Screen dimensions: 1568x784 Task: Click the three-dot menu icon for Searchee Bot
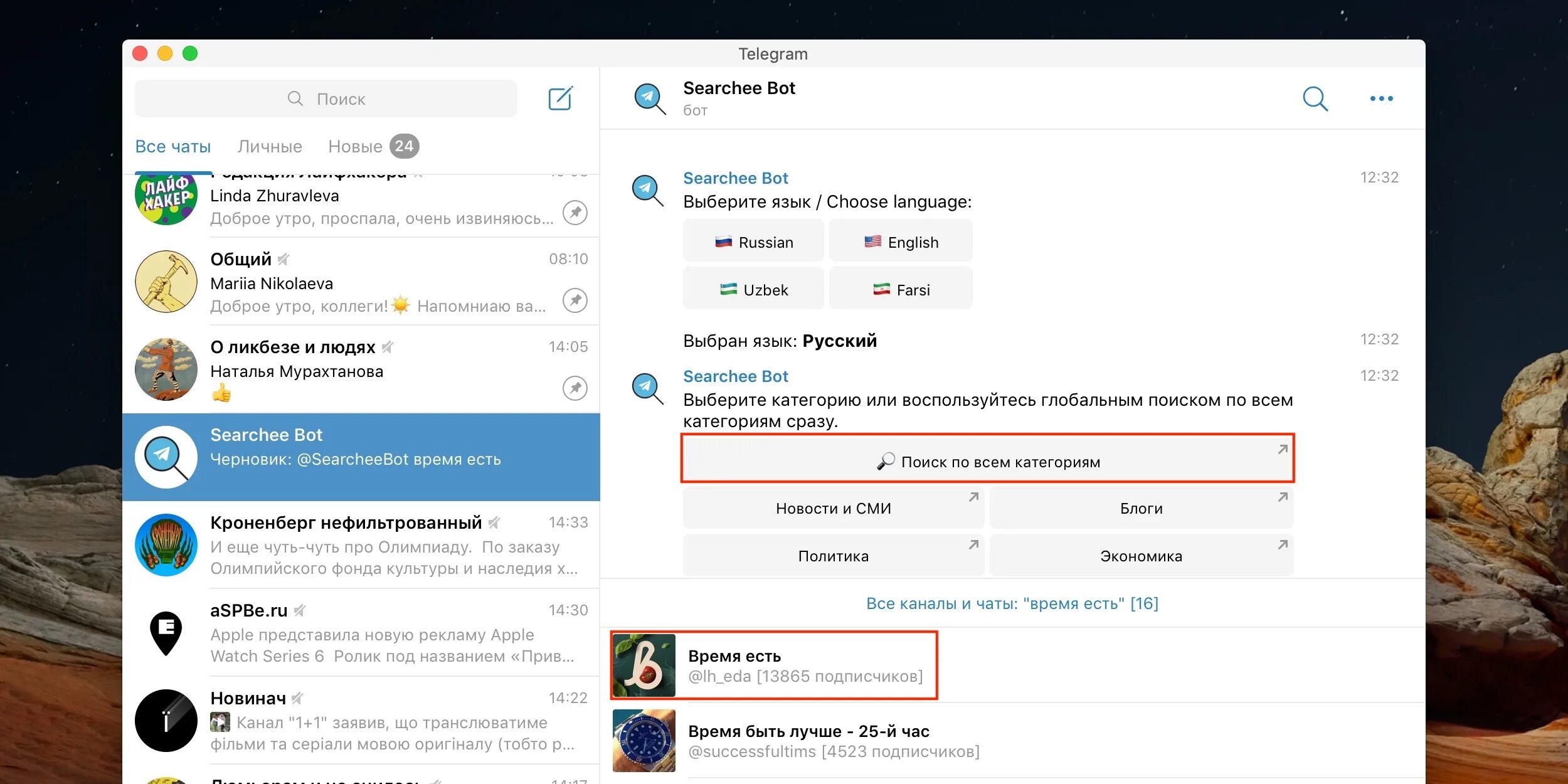point(1383,98)
